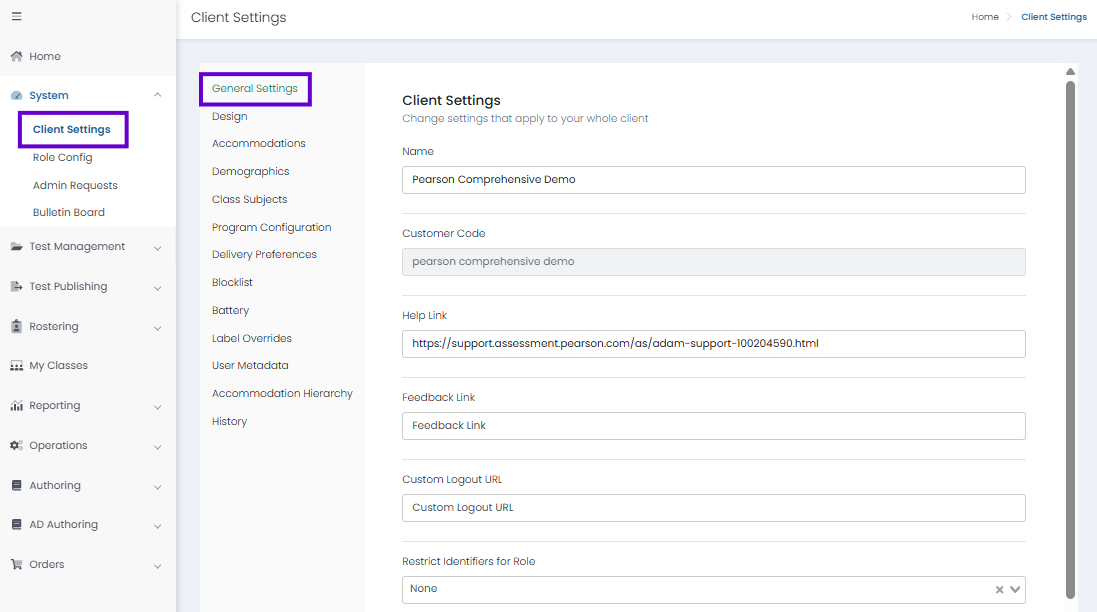Click the Rostering clipboard icon
The height and width of the screenshot is (612, 1097).
pos(16,326)
